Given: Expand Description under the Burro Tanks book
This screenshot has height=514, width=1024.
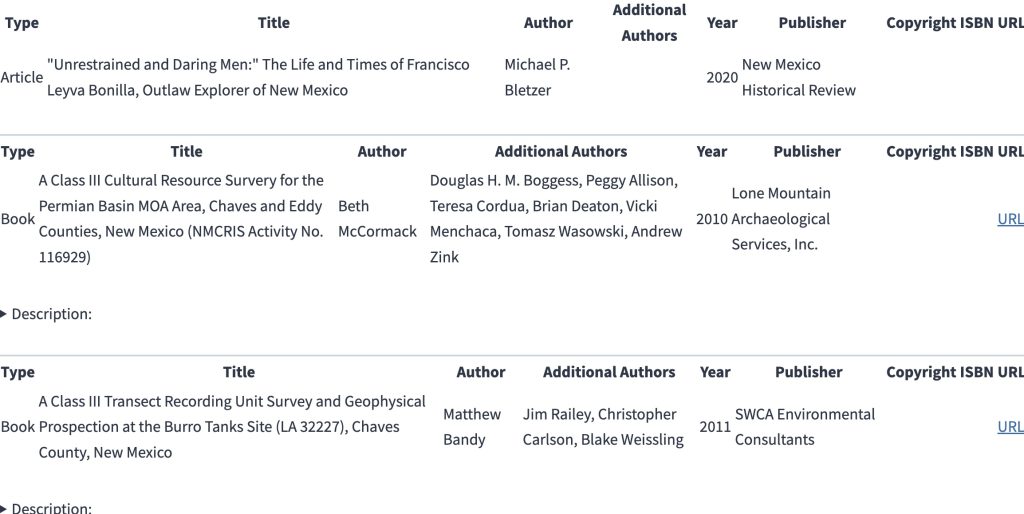Looking at the screenshot, I should coord(51,508).
